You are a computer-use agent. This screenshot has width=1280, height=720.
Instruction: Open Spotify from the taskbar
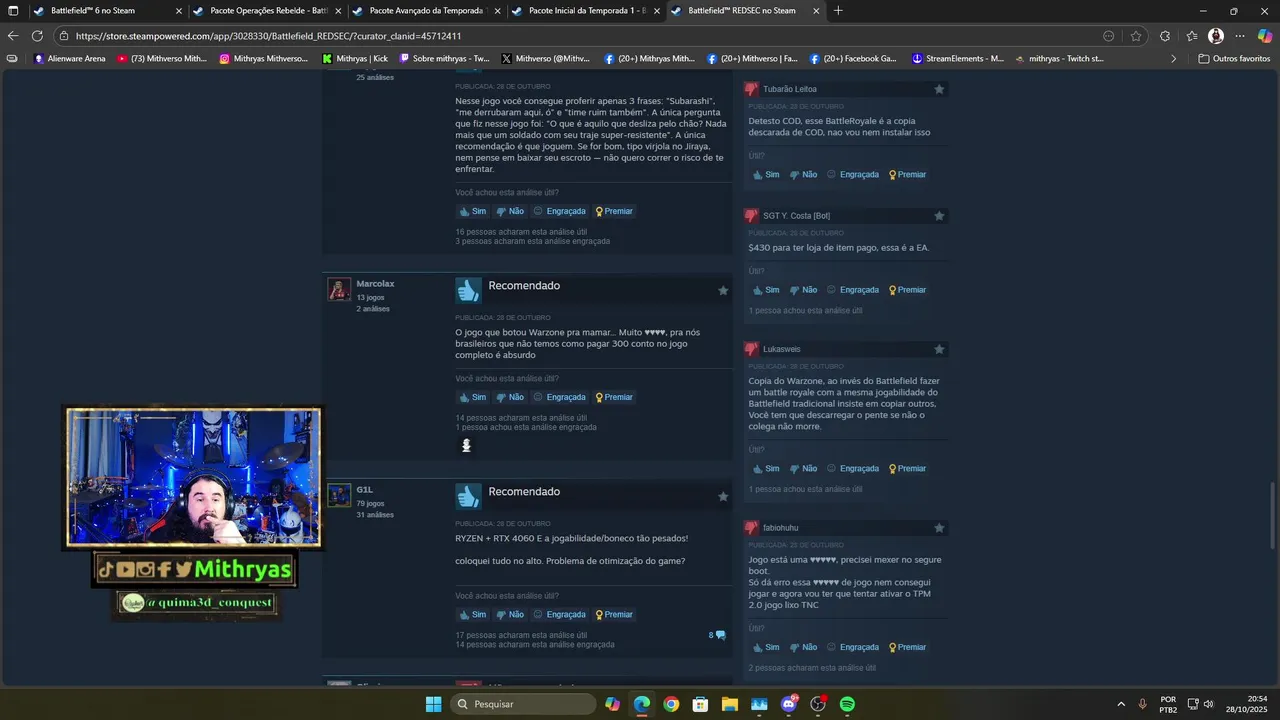(847, 704)
